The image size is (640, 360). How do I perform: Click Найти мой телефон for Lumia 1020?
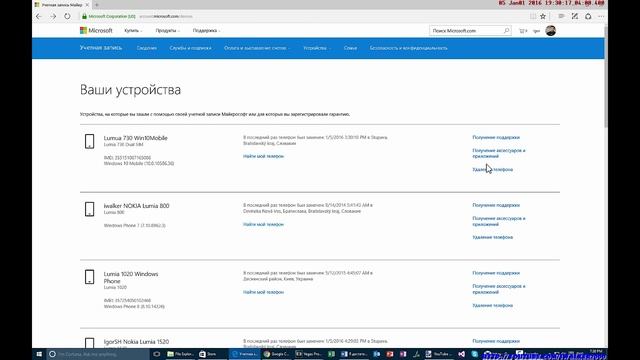tap(263, 292)
